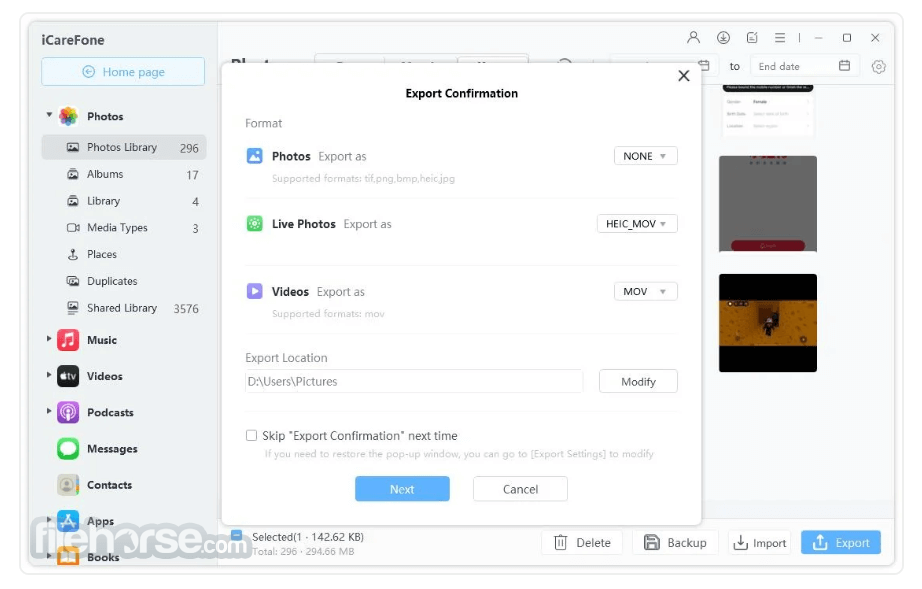Select the top form screenshot thumbnail
Viewport: 922px width, 589px height.
pos(768,111)
